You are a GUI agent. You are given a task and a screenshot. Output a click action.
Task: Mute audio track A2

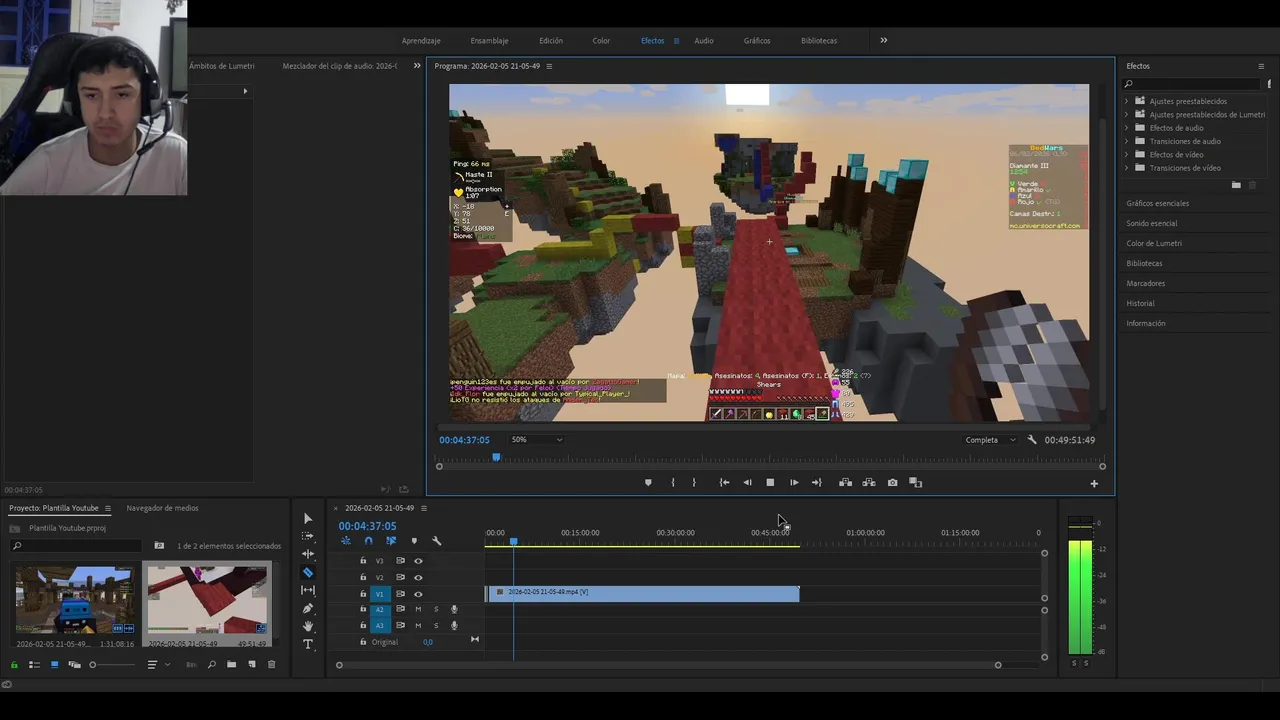pos(418,609)
